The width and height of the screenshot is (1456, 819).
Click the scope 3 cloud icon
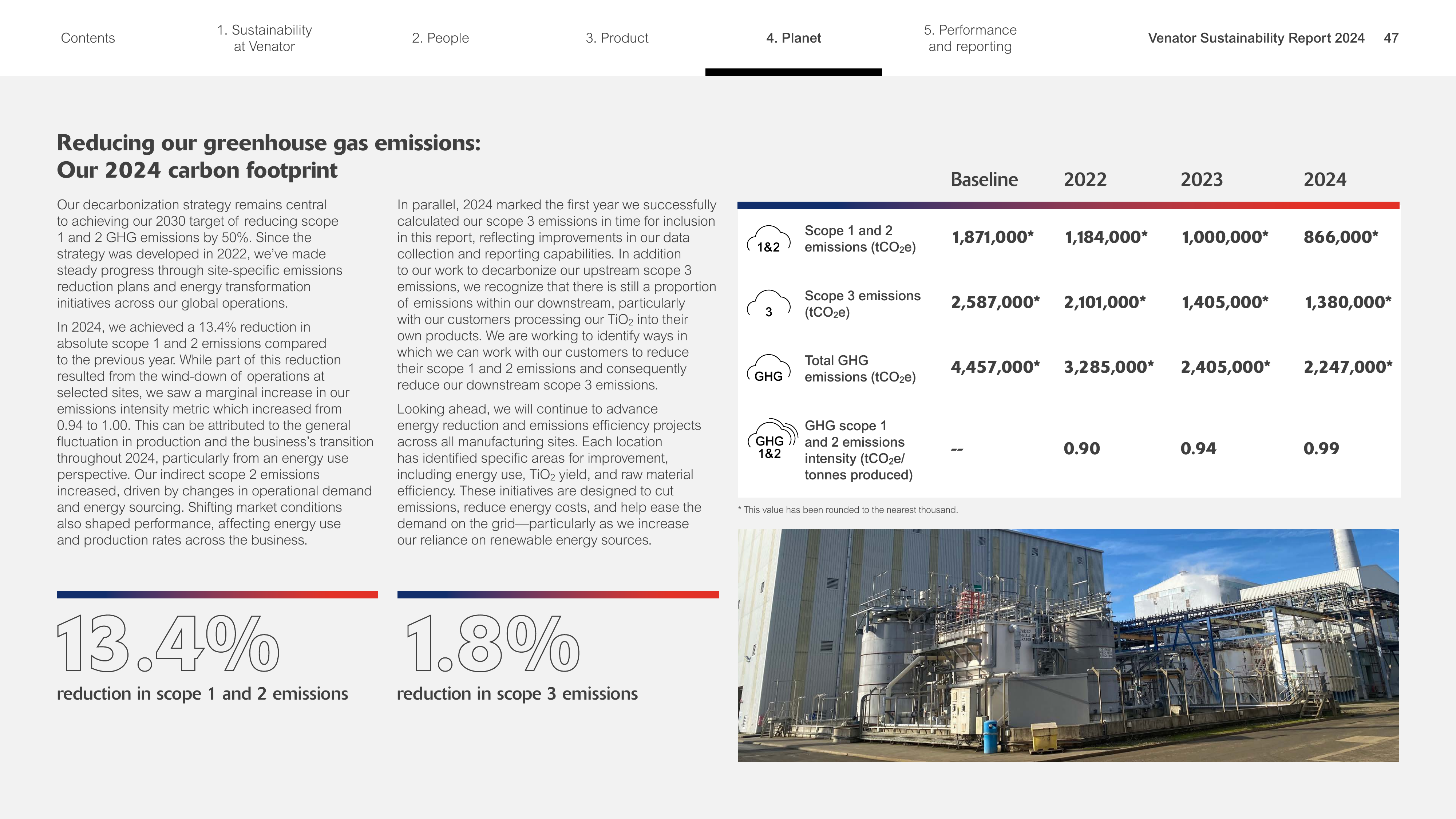point(769,304)
